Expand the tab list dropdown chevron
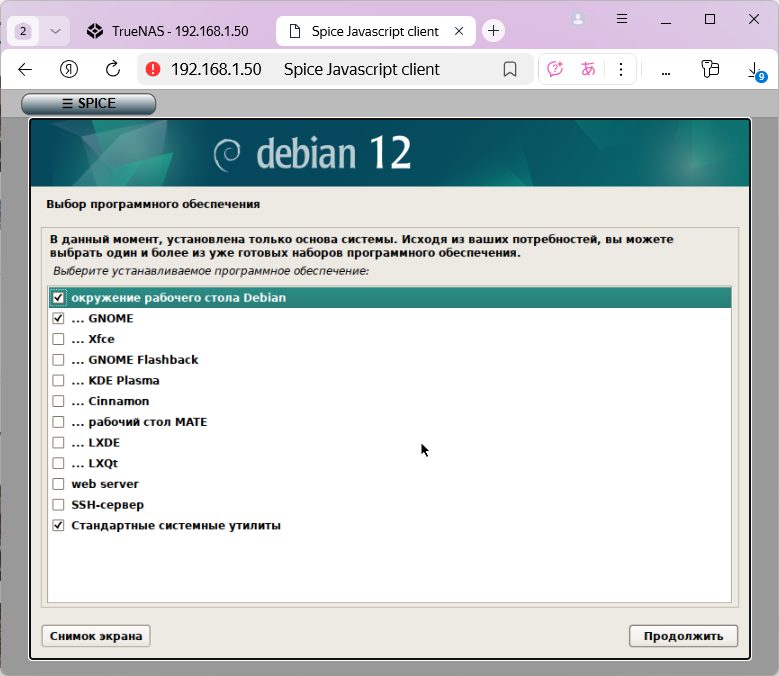Screen dimensions: 779x676 pos(55,31)
